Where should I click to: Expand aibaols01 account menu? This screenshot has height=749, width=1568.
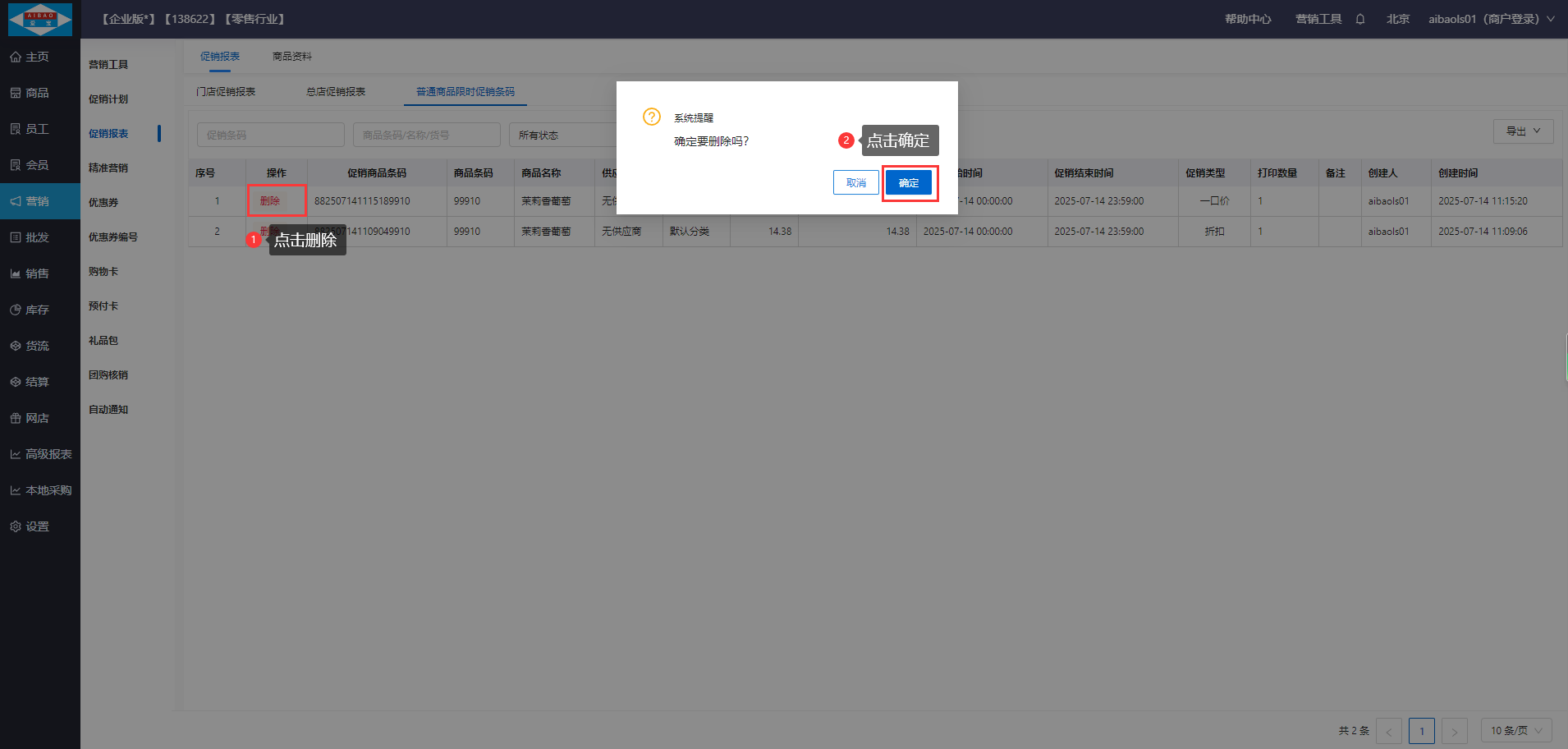tap(1490, 19)
